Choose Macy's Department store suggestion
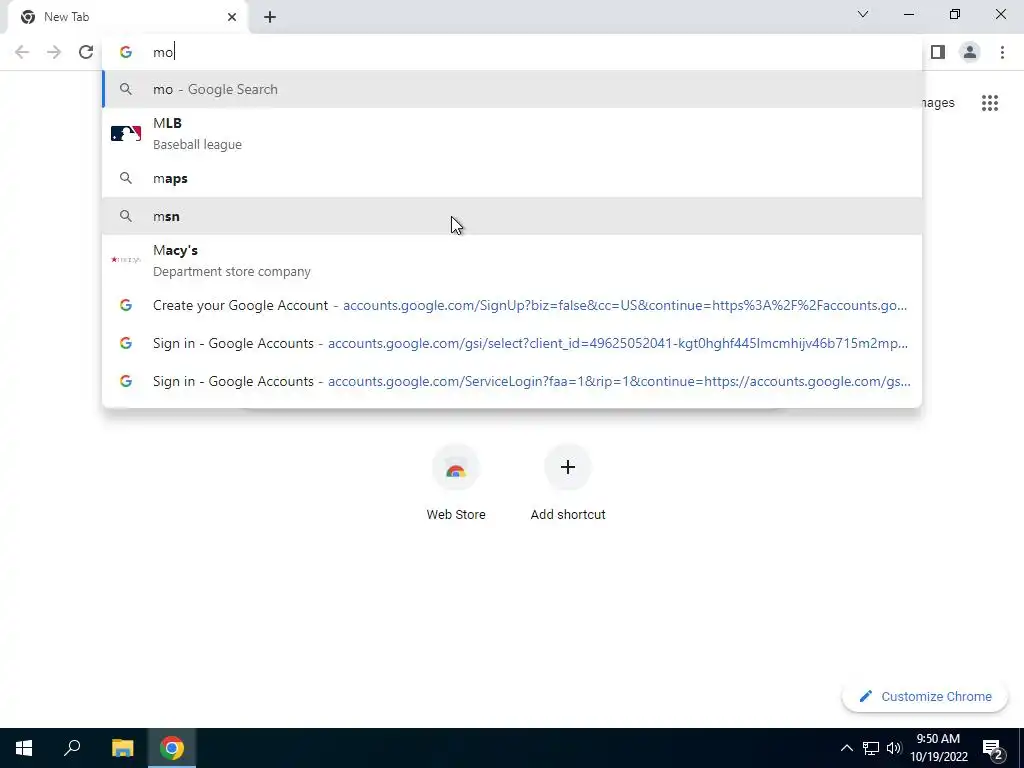The width and height of the screenshot is (1024, 768). coord(512,261)
